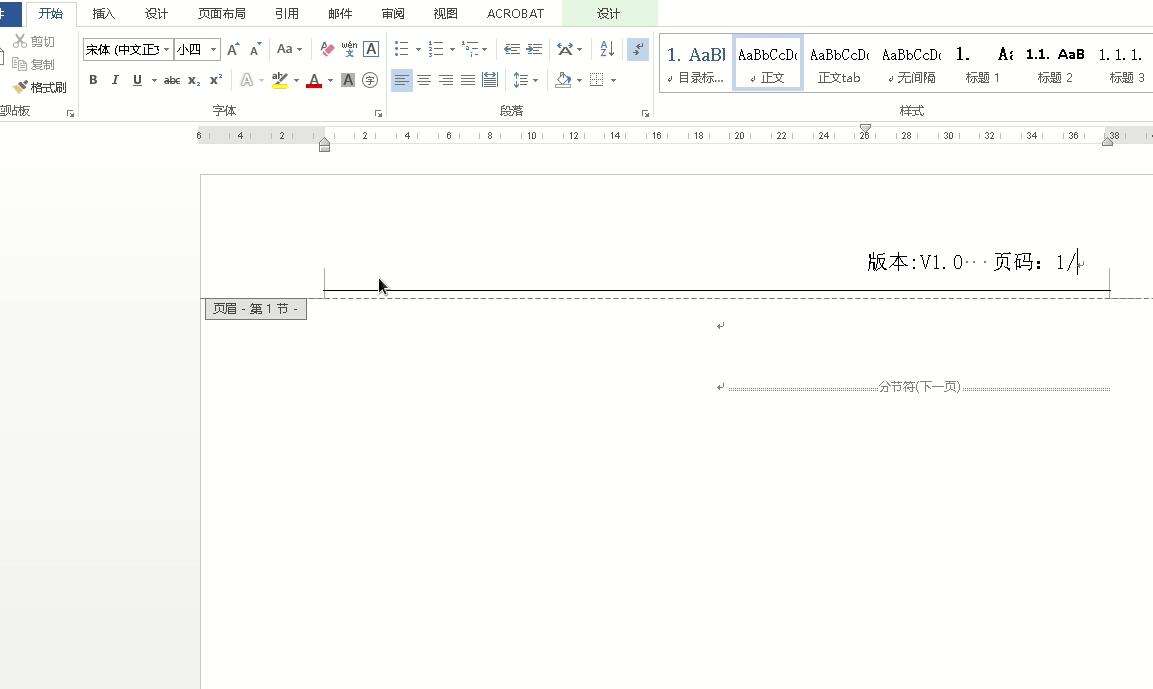Image resolution: width=1153 pixels, height=689 pixels.
Task: Open the change case Aa dropdown
Action: pyautogui.click(x=289, y=49)
